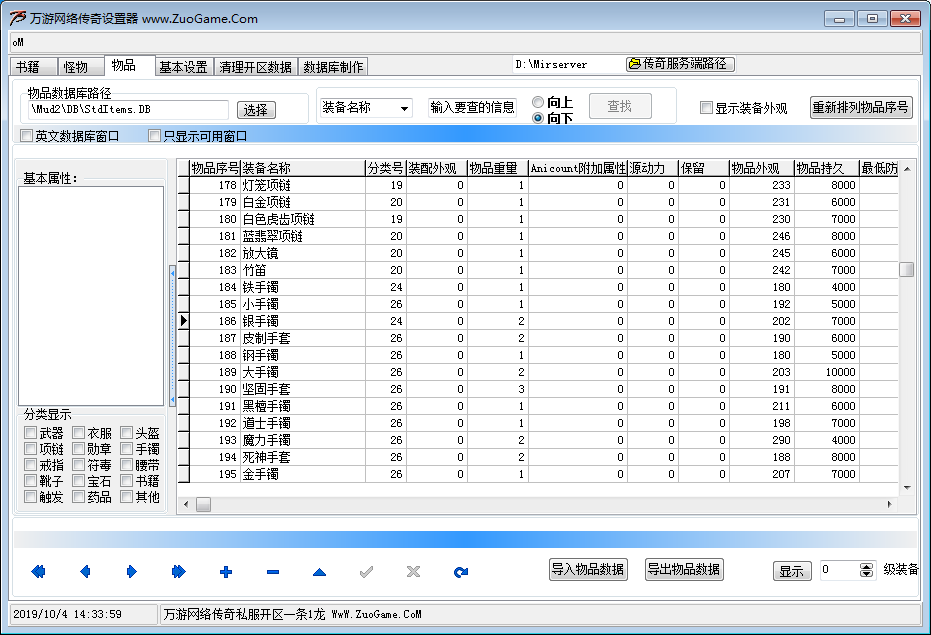This screenshot has width=931, height=635.
Task: Go to next record arrow
Action: [132, 572]
